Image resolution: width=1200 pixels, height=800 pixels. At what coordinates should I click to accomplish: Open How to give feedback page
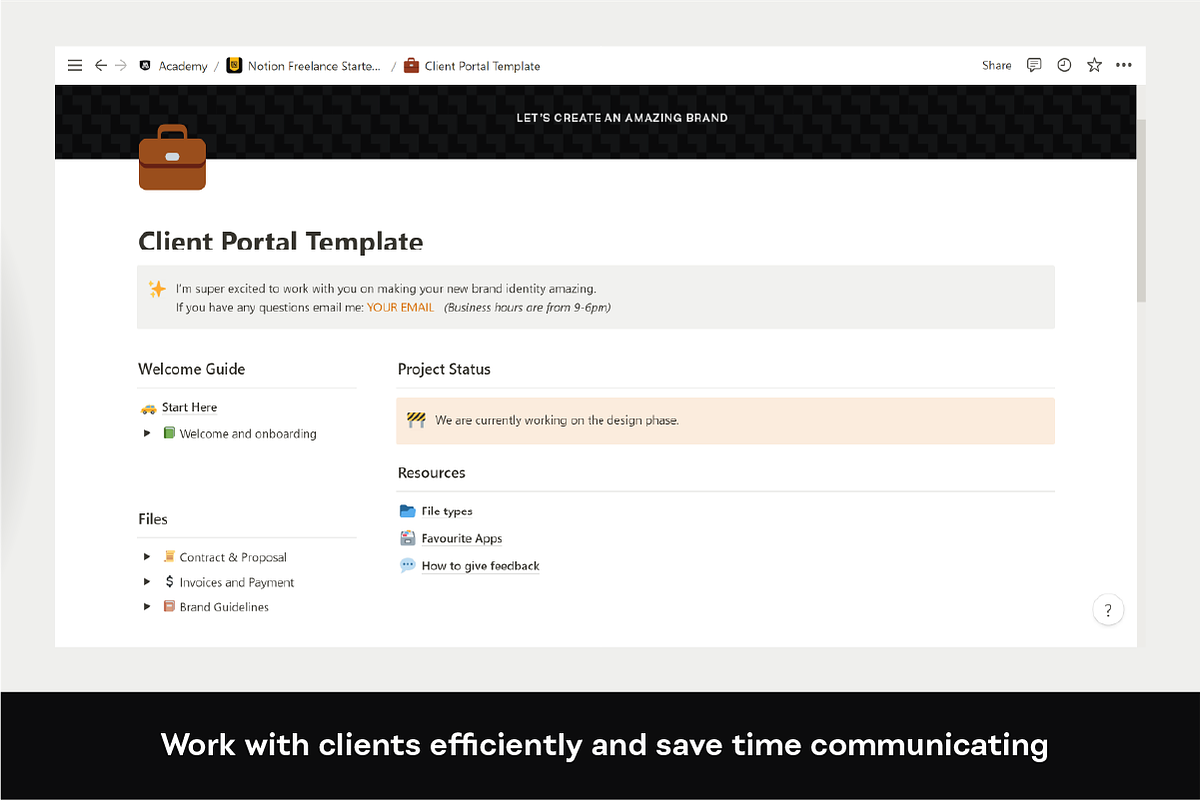(x=480, y=566)
